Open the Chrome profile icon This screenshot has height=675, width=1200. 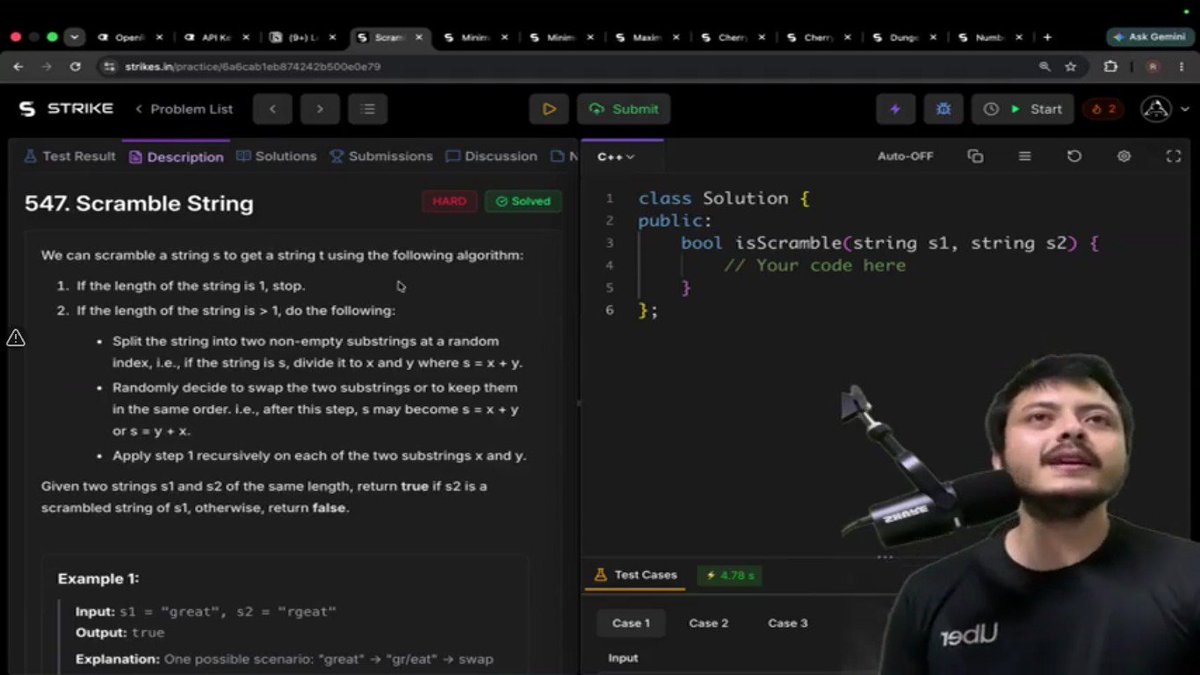coord(1153,66)
